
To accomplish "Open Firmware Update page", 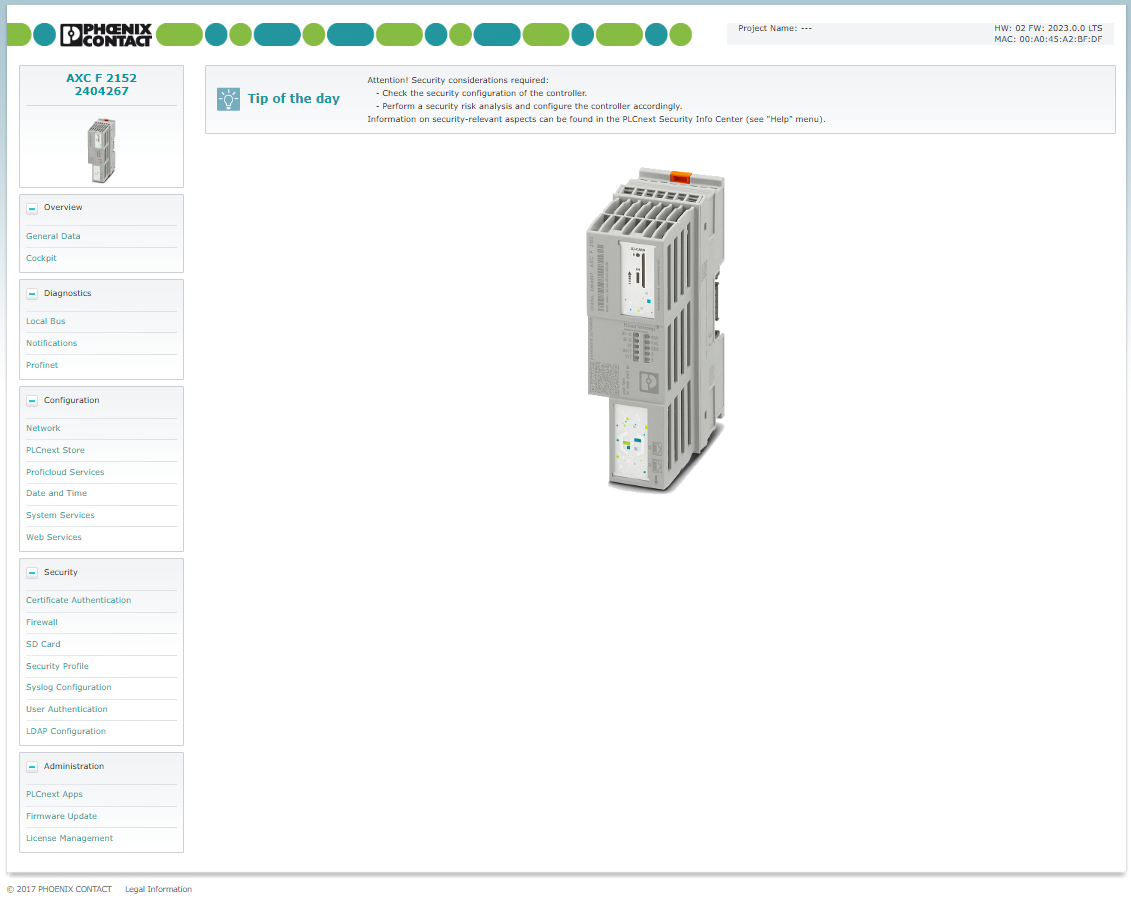I will (x=61, y=816).
